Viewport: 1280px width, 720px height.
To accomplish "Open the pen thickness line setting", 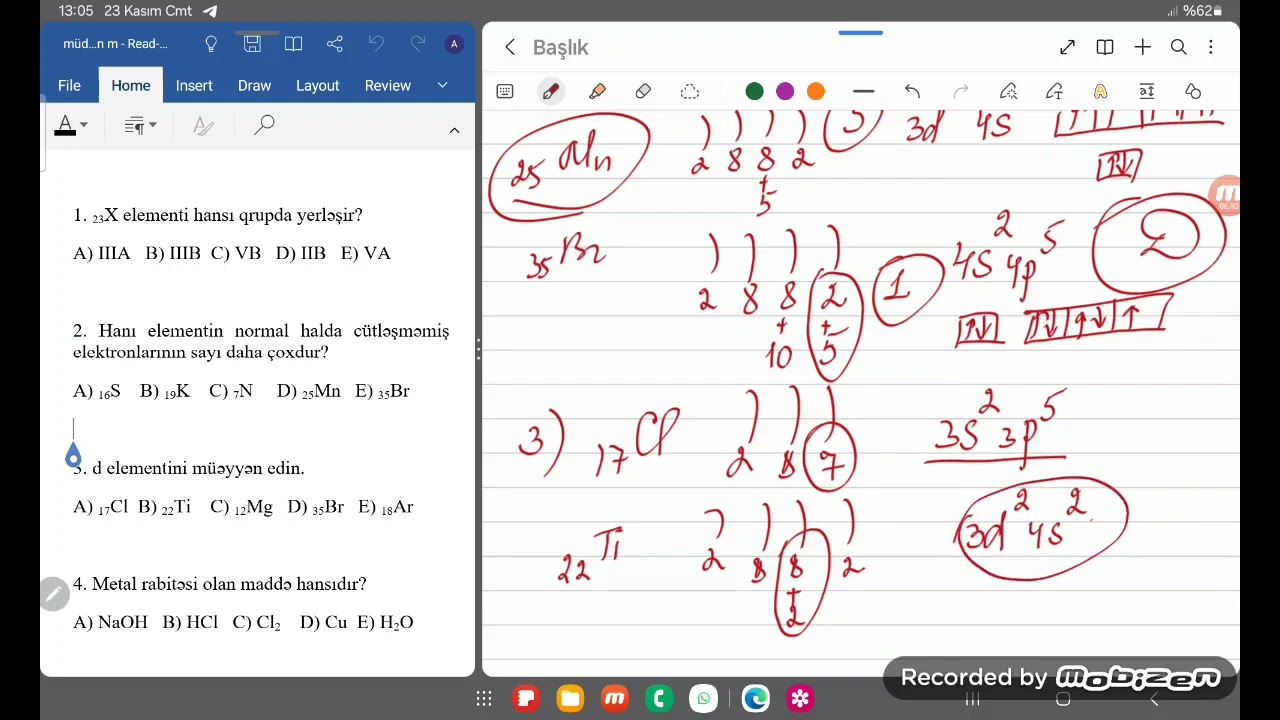I will 864,92.
